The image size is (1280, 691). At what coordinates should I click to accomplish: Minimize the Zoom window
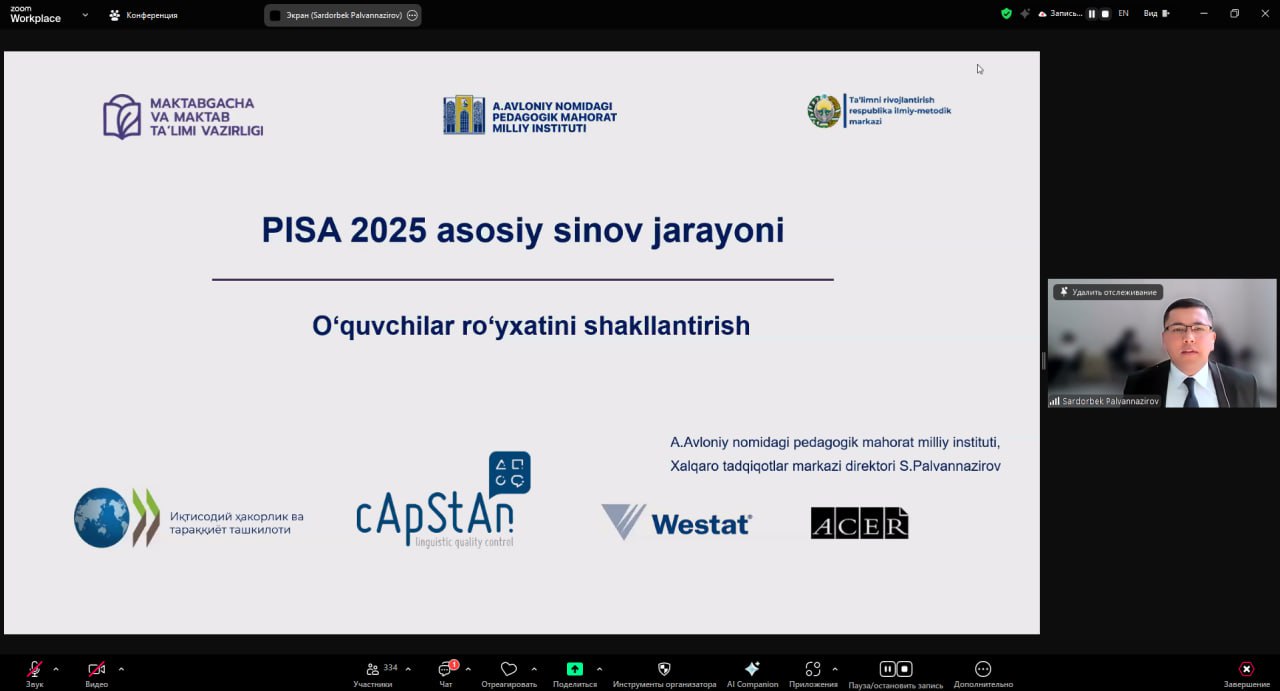click(x=1204, y=14)
